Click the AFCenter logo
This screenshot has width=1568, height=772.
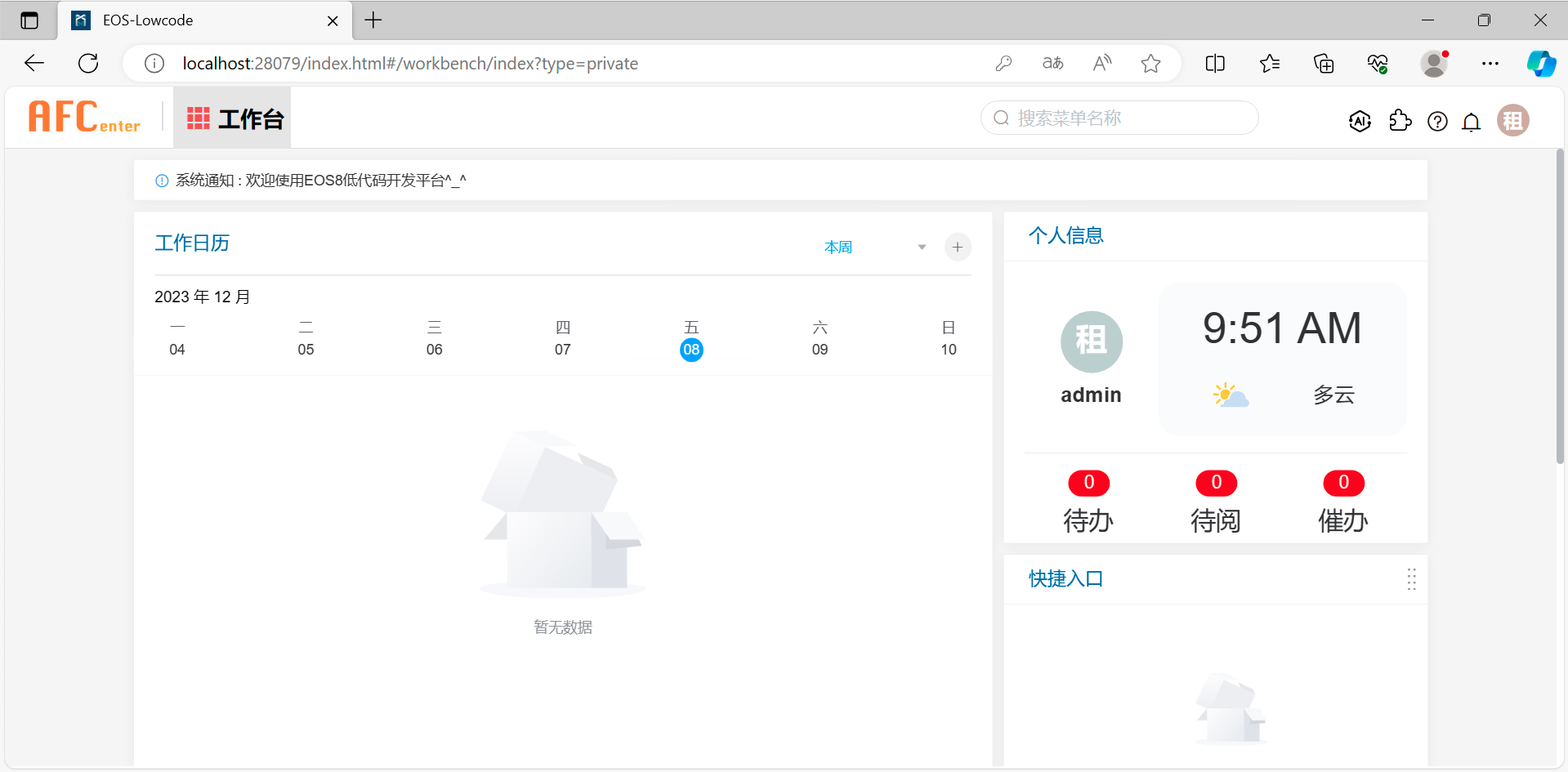coord(84,118)
